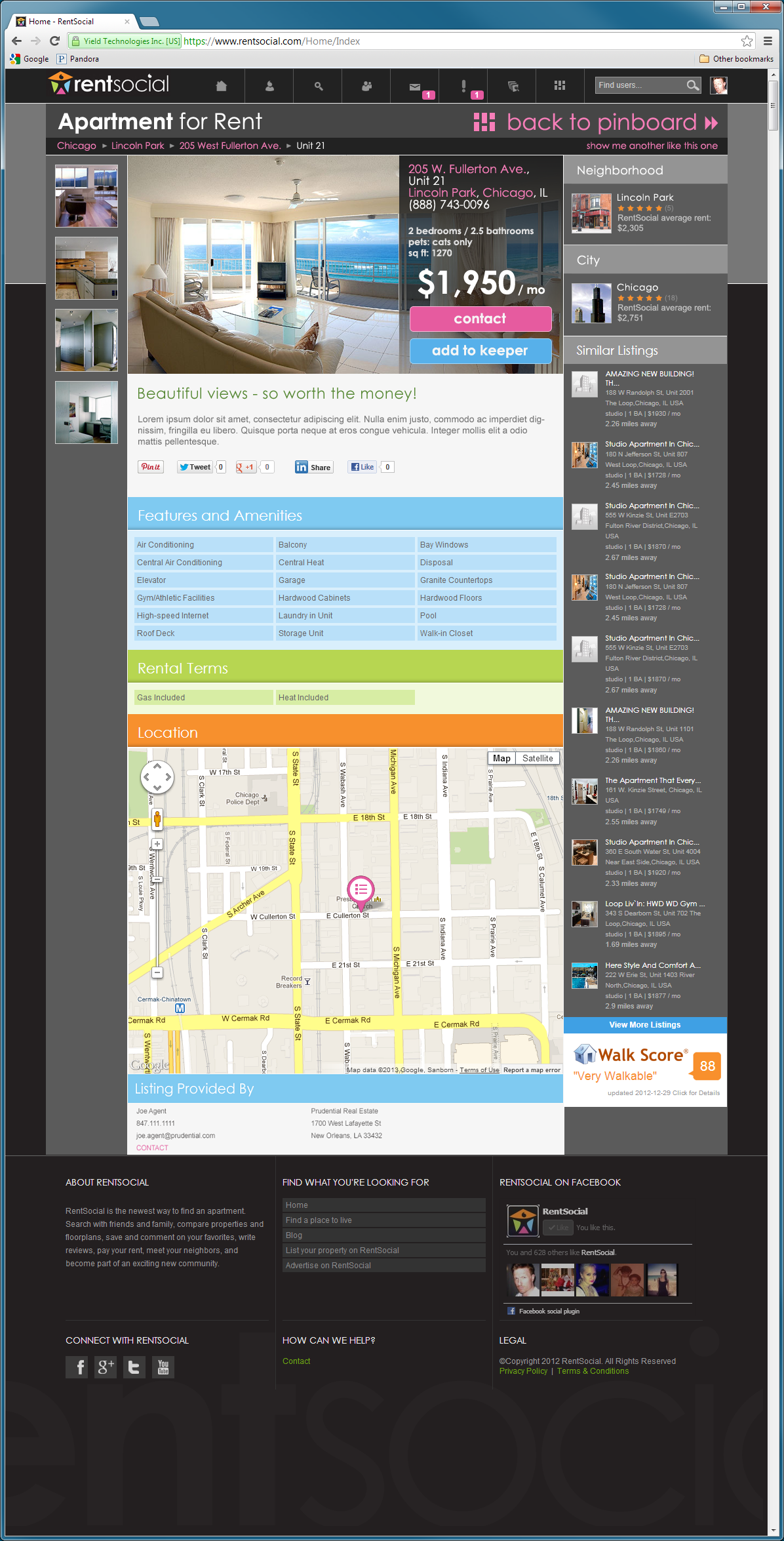Image resolution: width=784 pixels, height=1541 pixels.
Task: Click the Street View pegman on map
Action: (x=157, y=818)
